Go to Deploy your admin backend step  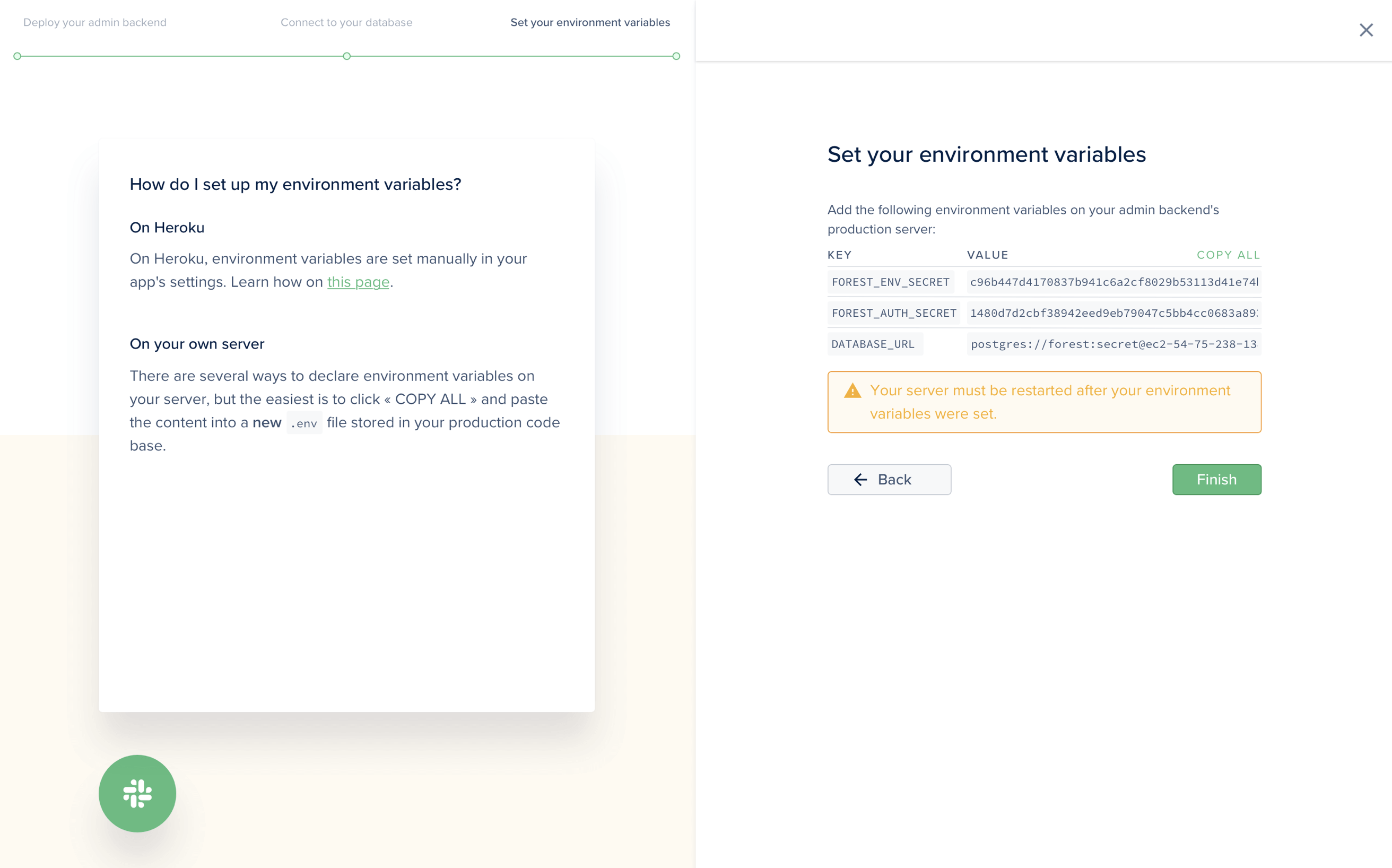coord(95,22)
